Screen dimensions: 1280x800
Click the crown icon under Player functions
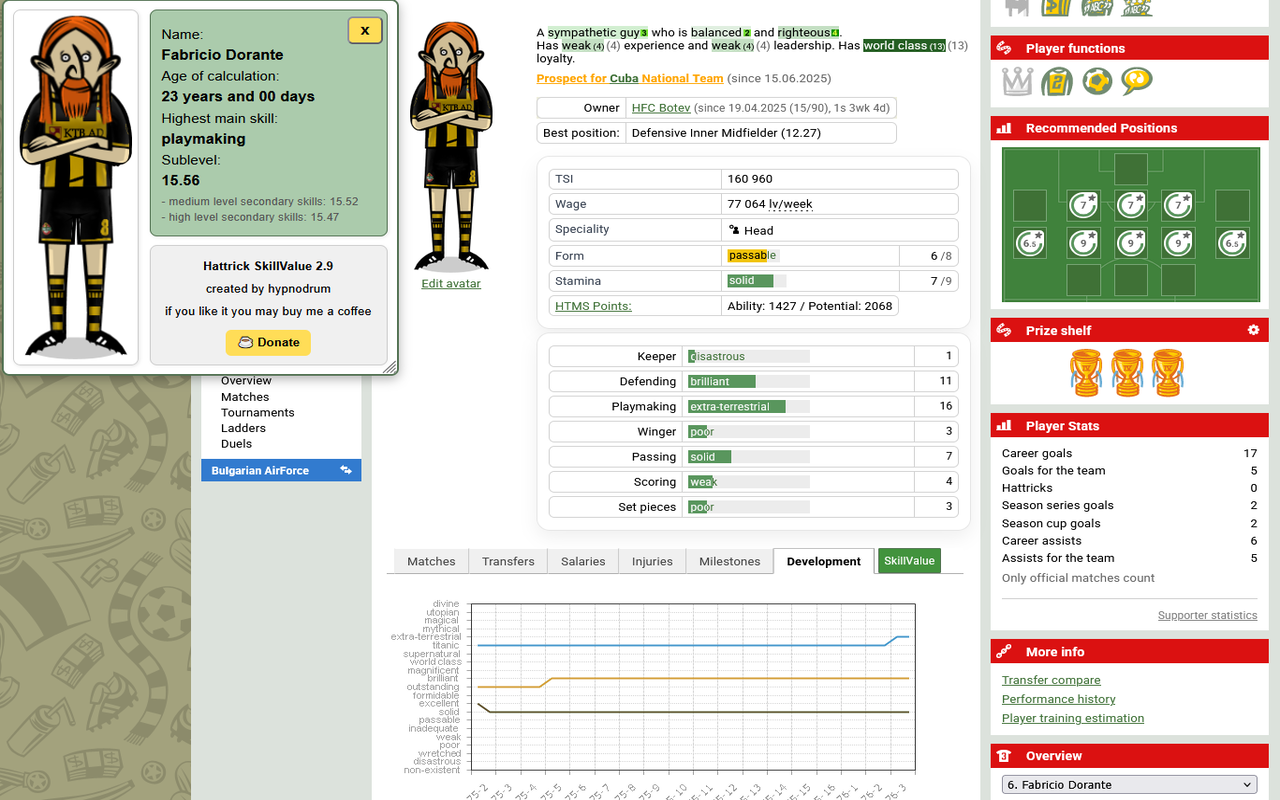(1017, 81)
